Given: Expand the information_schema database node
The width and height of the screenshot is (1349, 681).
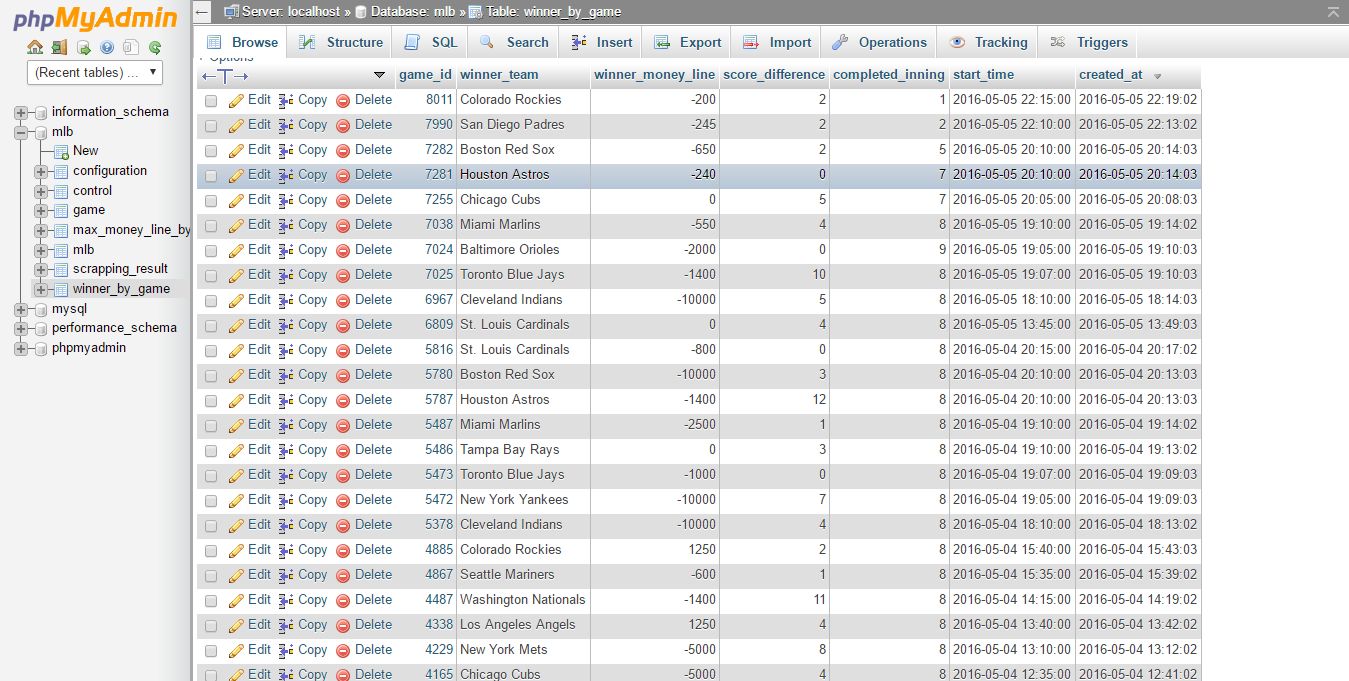Looking at the screenshot, I should pos(21,112).
